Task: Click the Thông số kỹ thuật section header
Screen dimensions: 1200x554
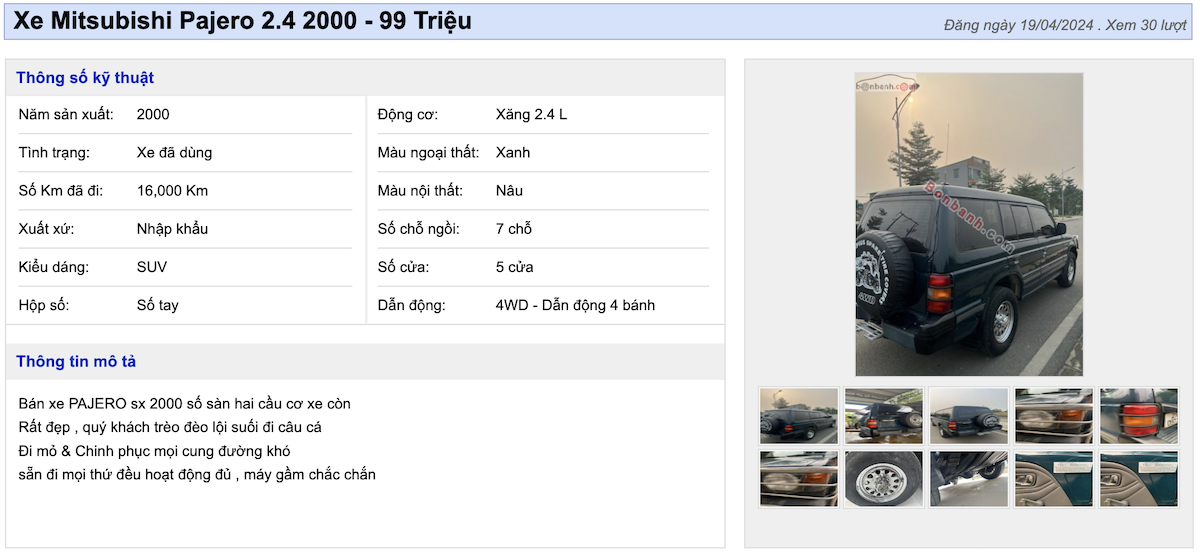Action: coord(85,78)
